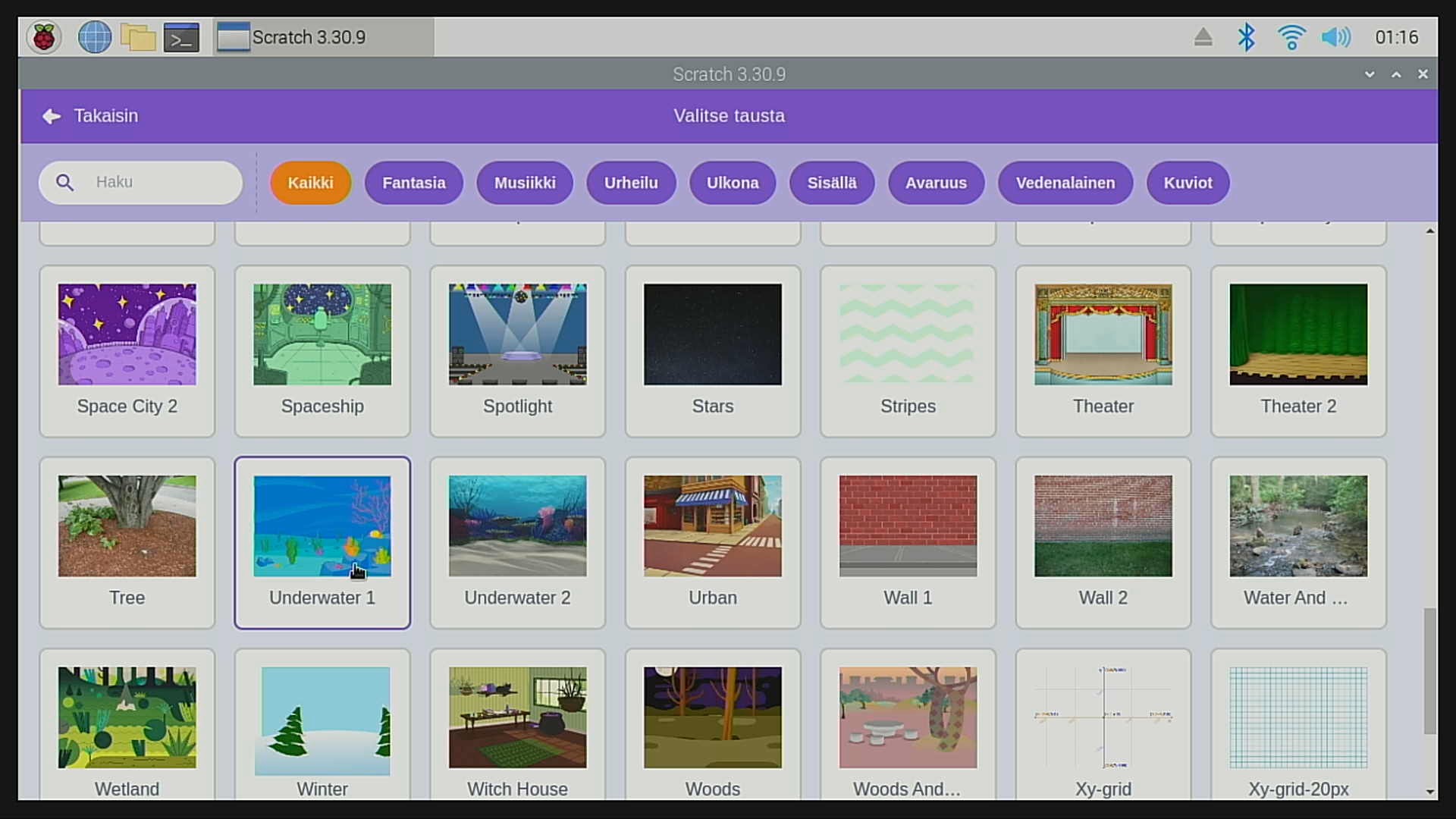Select the Spotlight backdrop

click(518, 351)
